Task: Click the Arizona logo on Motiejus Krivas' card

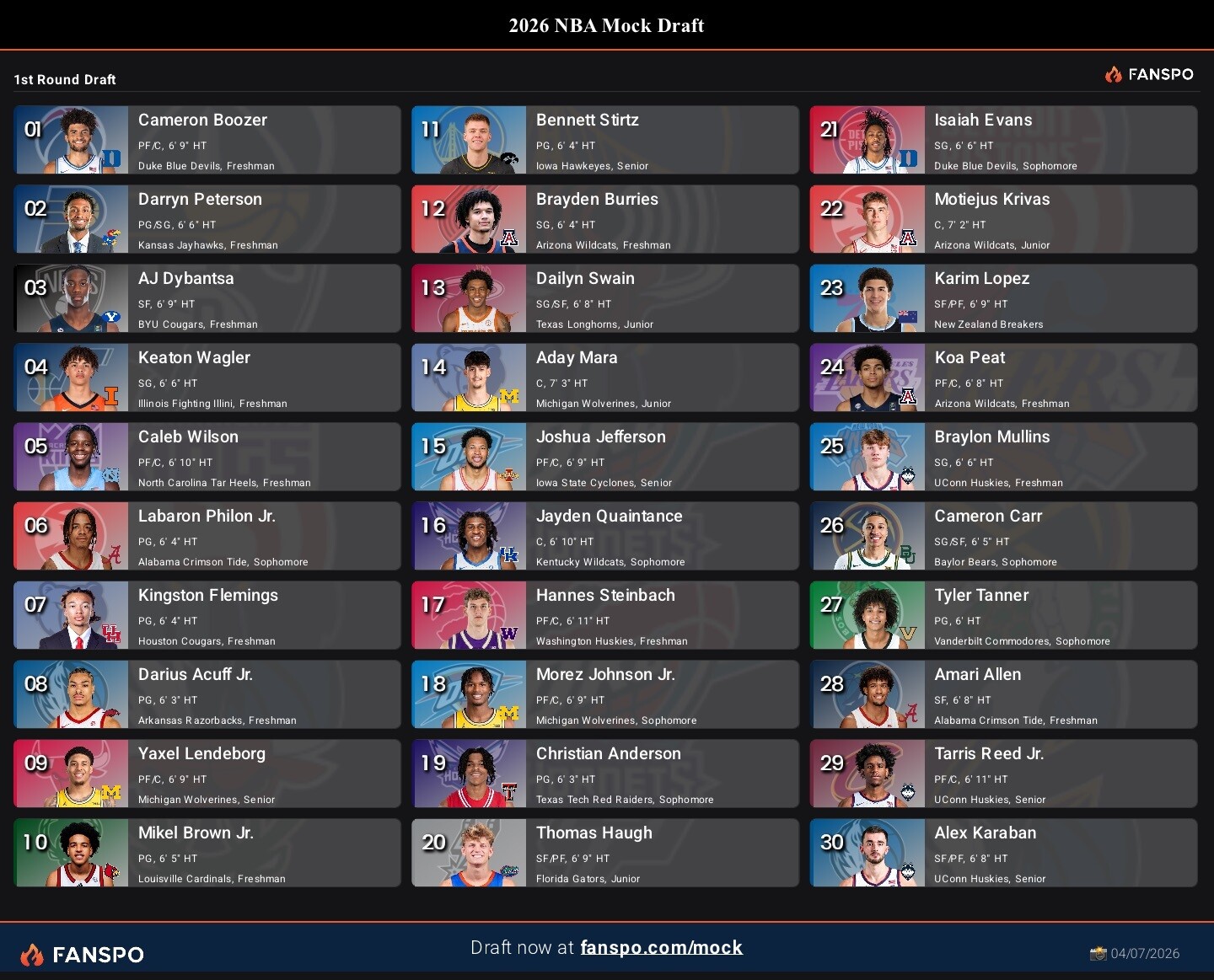Action: 908,238
